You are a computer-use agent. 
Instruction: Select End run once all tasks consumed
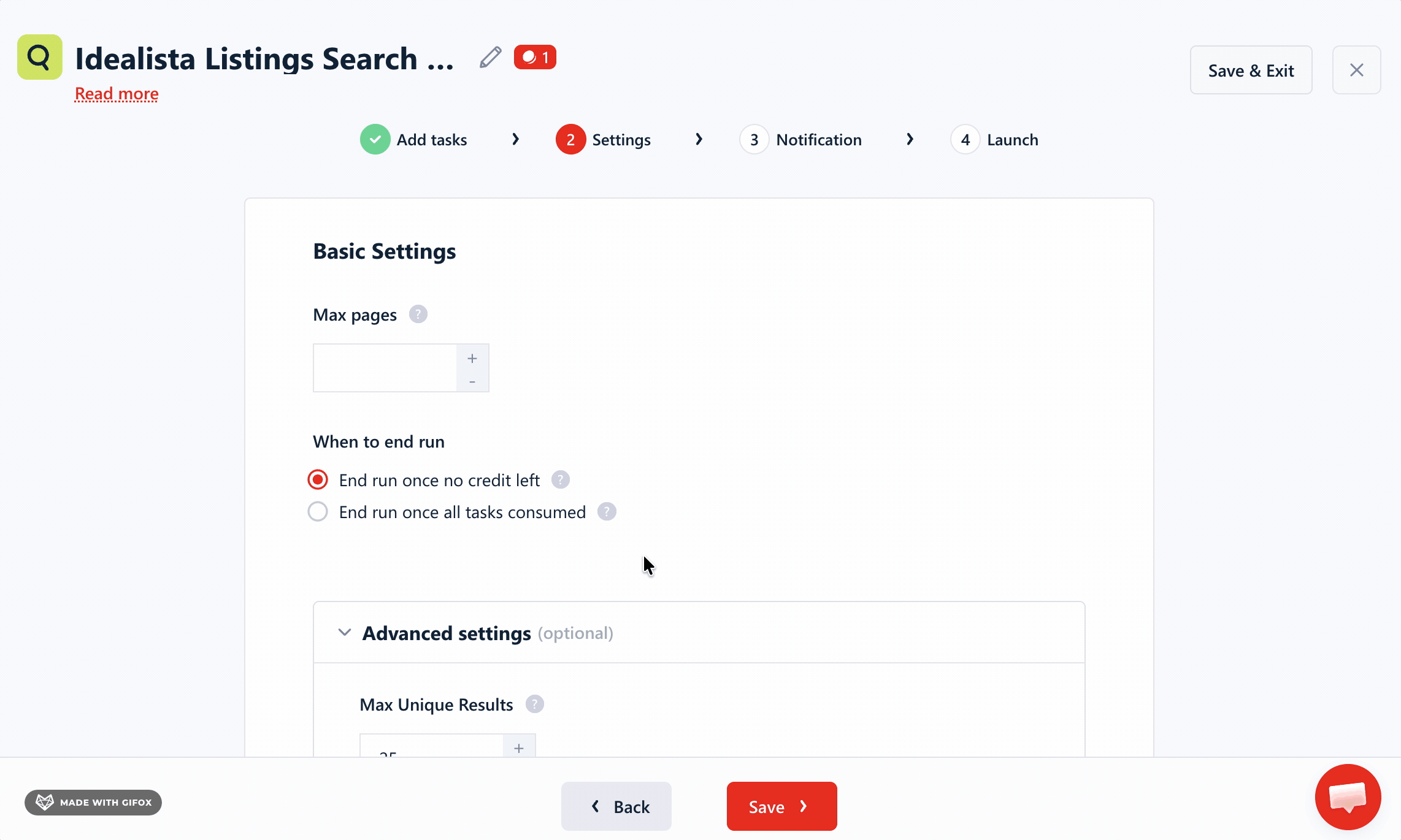tap(317, 511)
